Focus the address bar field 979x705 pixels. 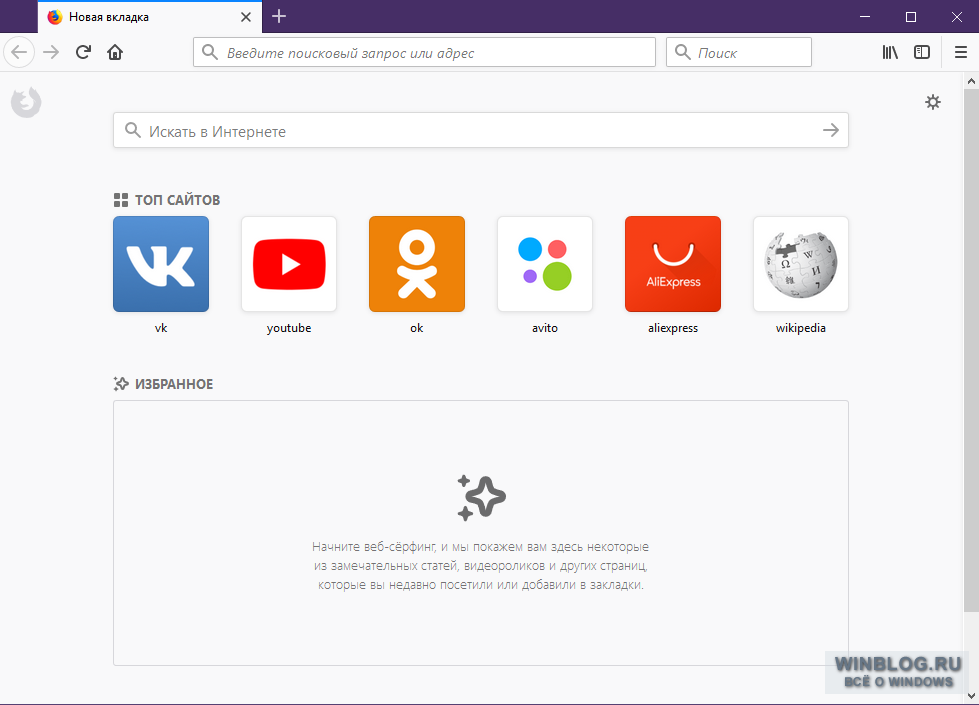pyautogui.click(x=425, y=52)
